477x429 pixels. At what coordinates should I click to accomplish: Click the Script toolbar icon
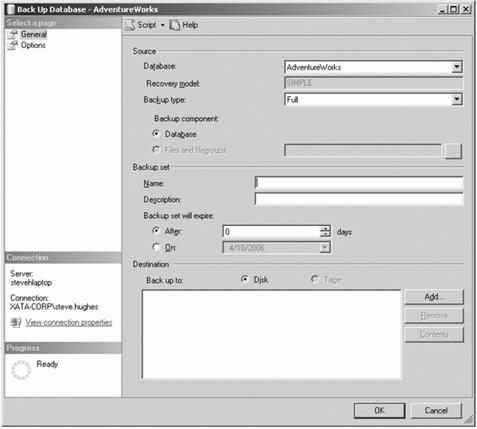(130, 25)
